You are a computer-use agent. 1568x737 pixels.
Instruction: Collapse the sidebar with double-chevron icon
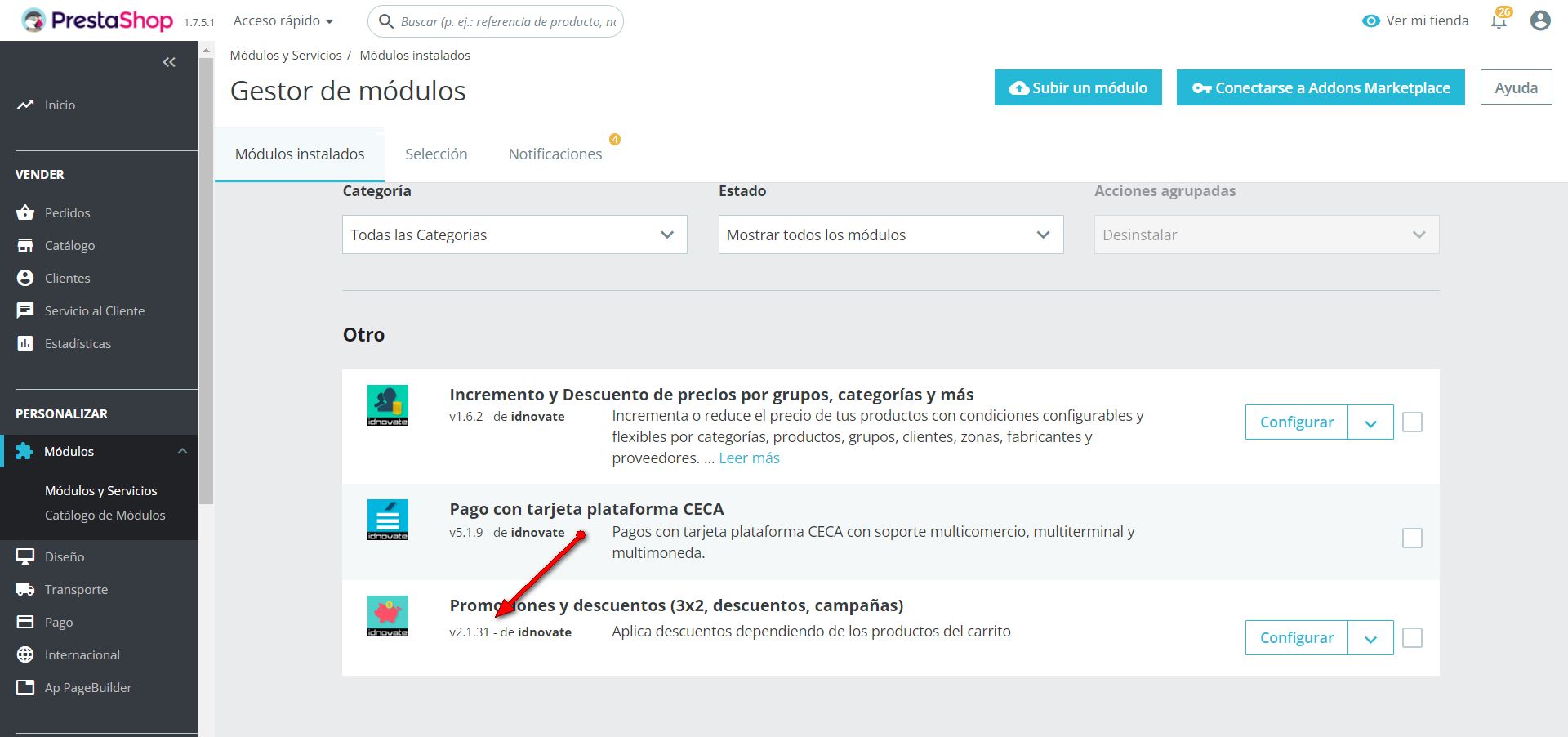click(x=169, y=62)
